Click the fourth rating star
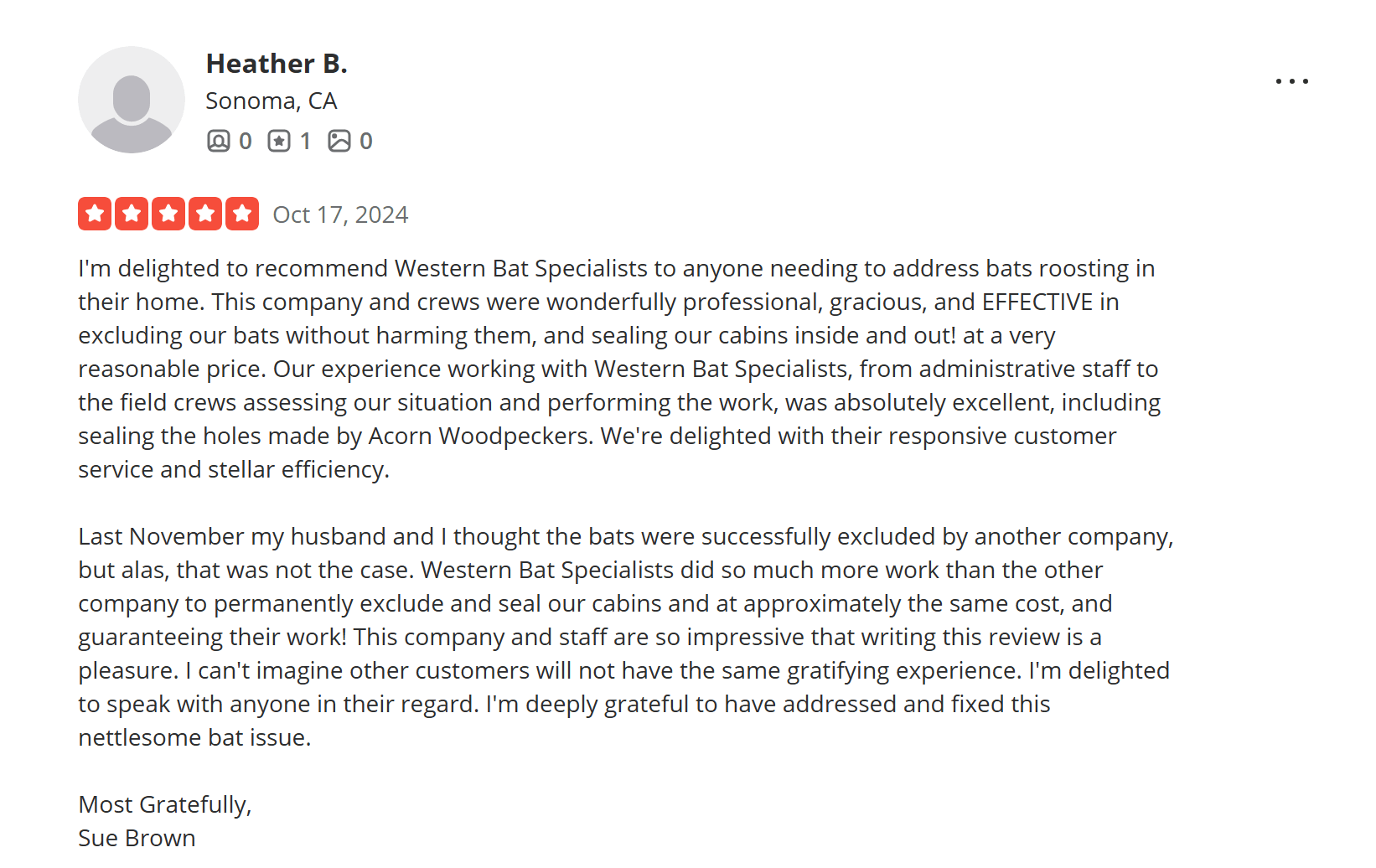Viewport: 1376px width, 868px height. (x=205, y=214)
